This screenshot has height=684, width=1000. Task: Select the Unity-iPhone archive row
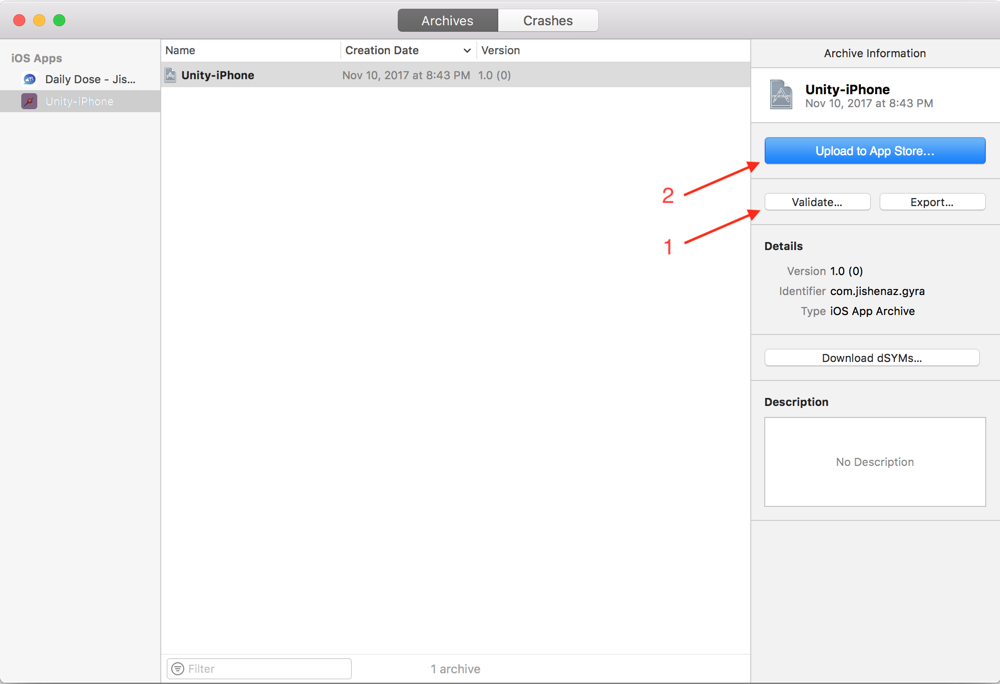455,75
